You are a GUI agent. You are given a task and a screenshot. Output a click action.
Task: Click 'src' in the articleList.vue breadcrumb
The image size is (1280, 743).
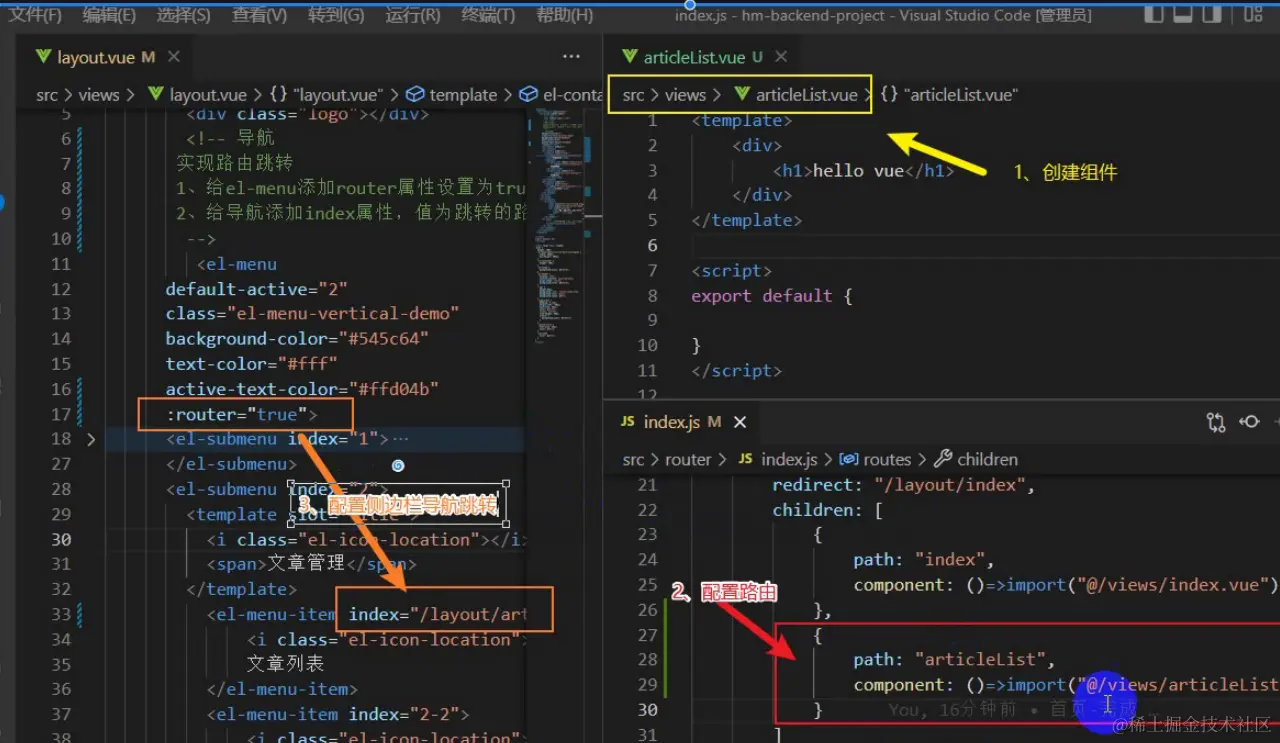634,95
